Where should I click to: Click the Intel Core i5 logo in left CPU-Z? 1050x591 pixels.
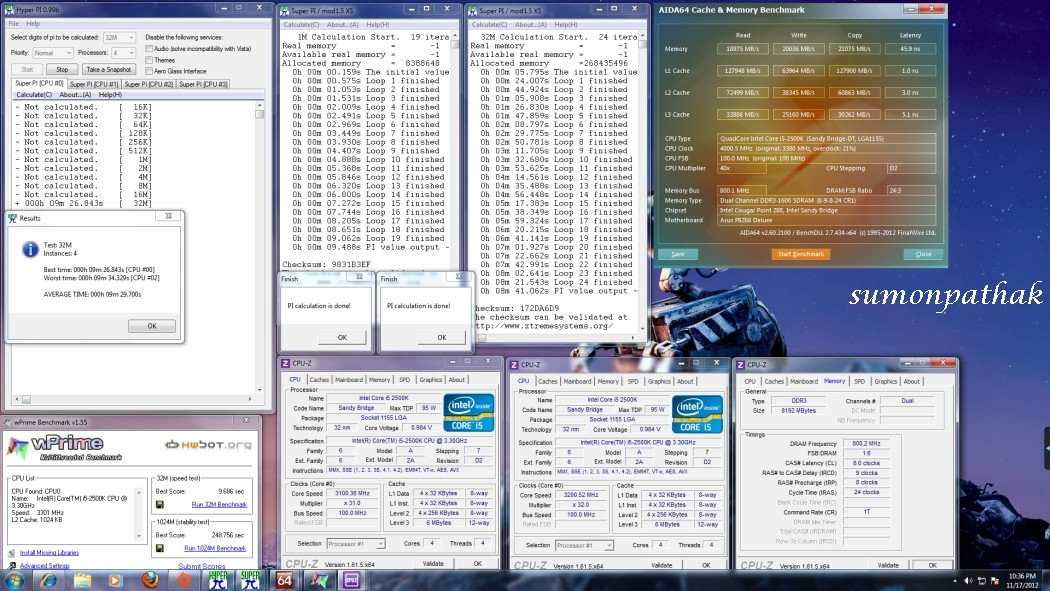468,412
